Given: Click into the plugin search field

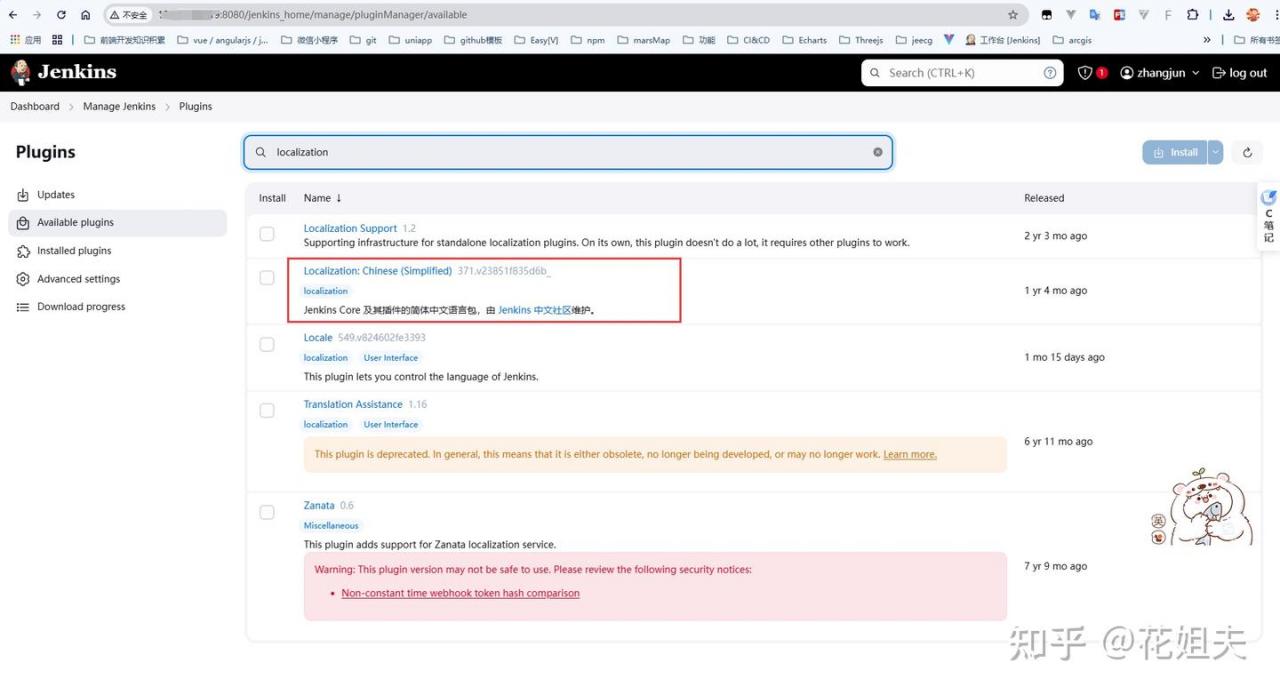Looking at the screenshot, I should (568, 152).
